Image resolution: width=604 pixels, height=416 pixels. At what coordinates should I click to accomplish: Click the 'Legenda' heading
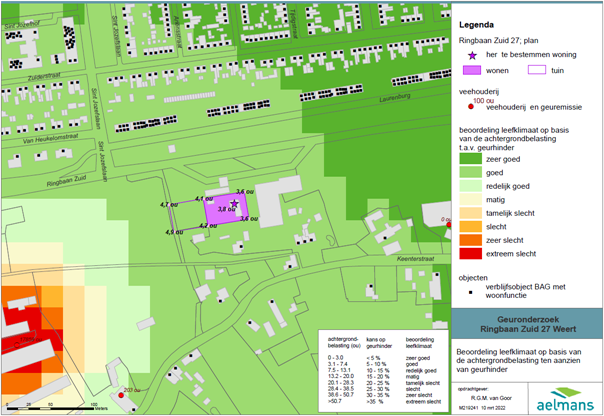pos(476,25)
